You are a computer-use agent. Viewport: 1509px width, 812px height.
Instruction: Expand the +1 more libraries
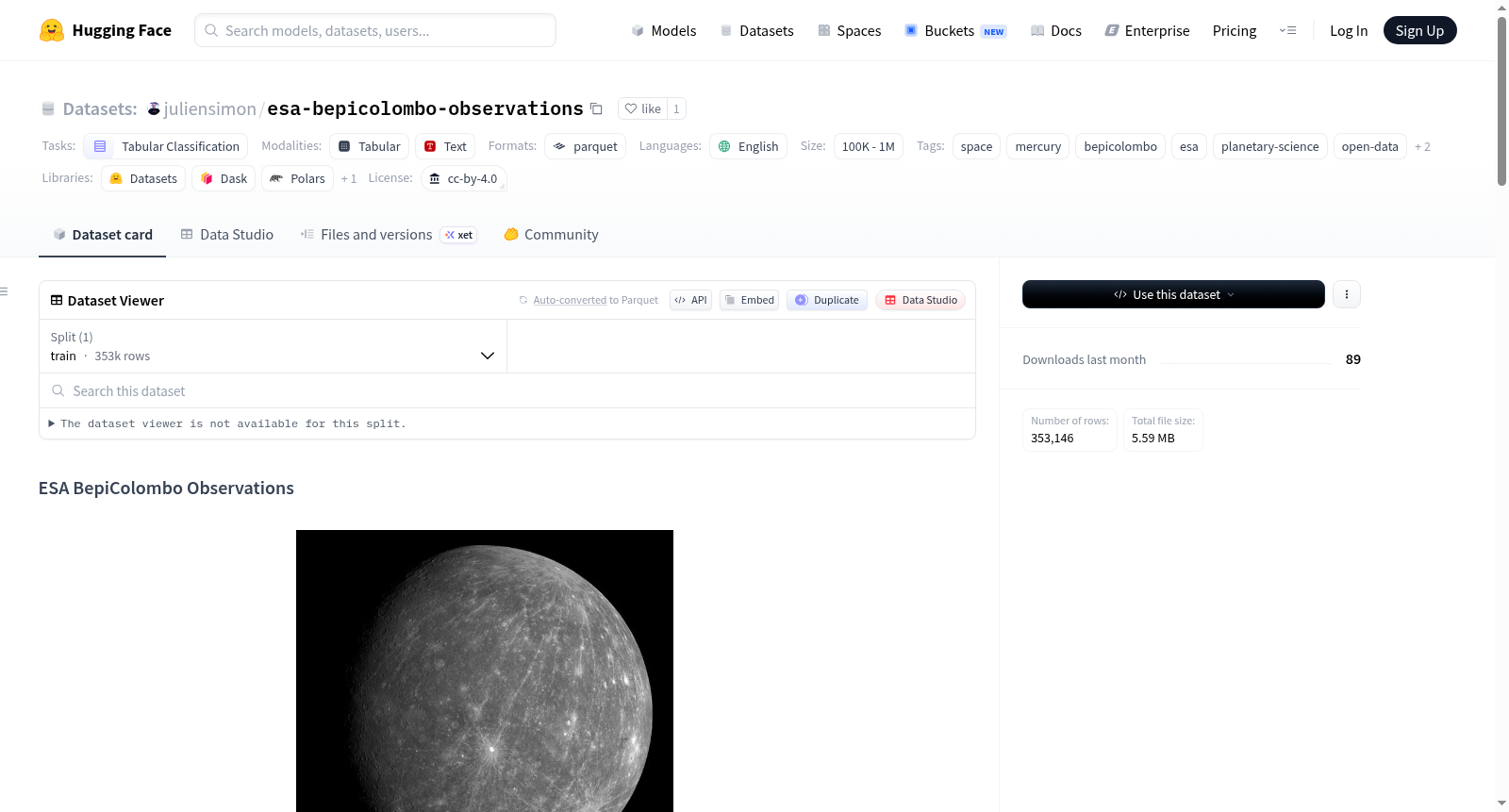[349, 178]
